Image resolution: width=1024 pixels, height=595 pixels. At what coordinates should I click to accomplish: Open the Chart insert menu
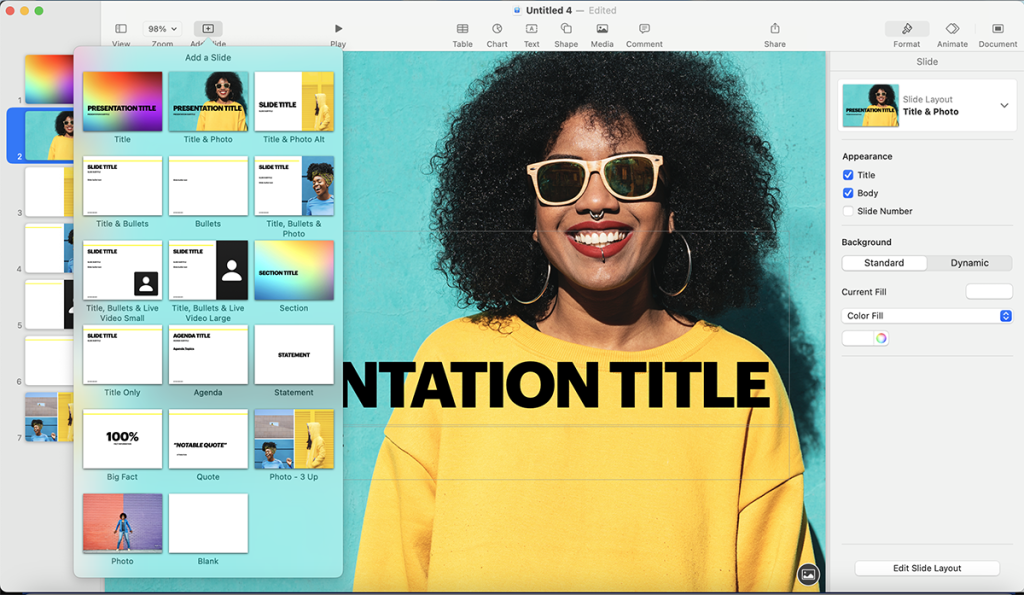point(497,32)
